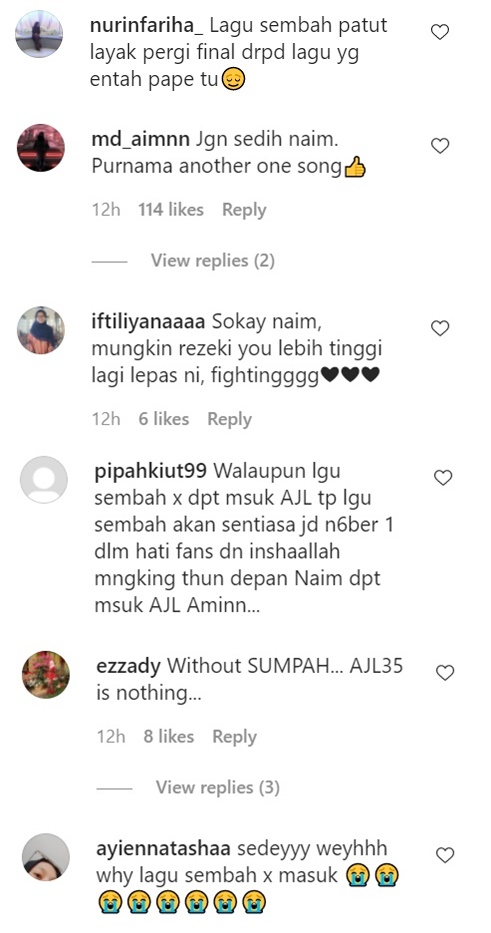The height and width of the screenshot is (933, 491).
Task: Open pipahkiut99's default avatar
Action: click(x=44, y=480)
